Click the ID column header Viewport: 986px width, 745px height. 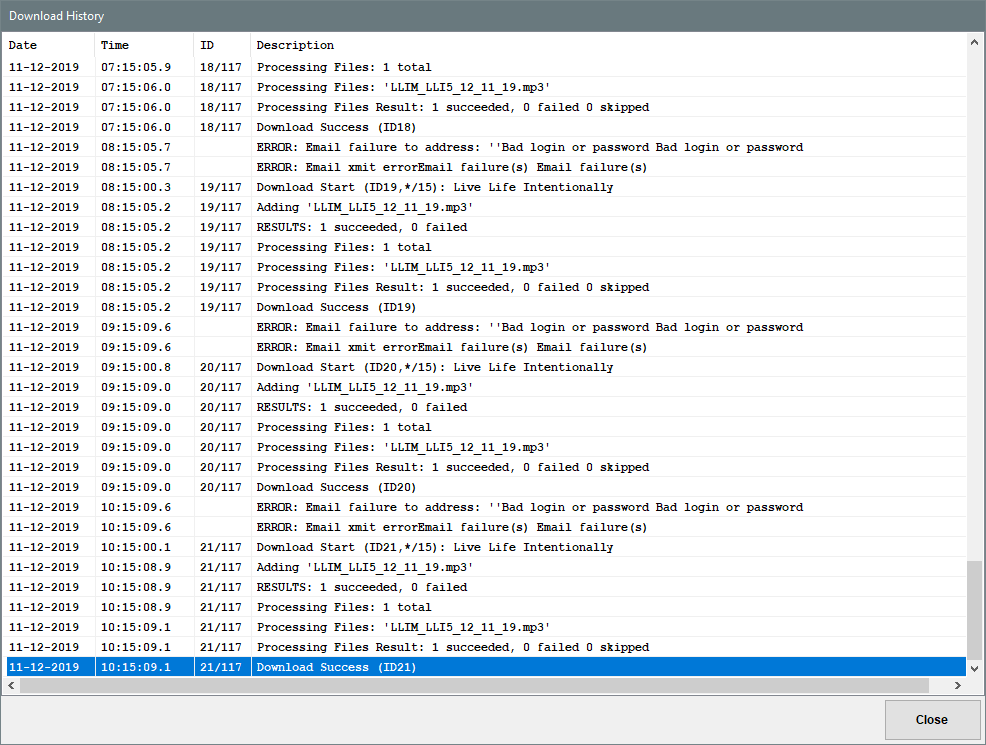click(221, 45)
